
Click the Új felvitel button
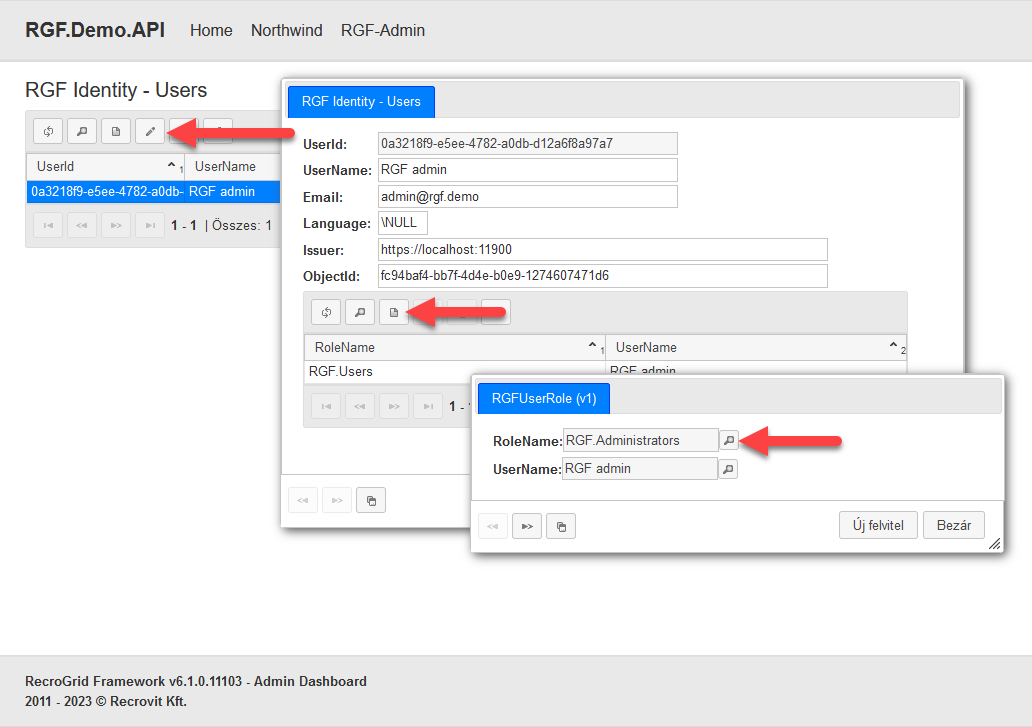coord(877,525)
